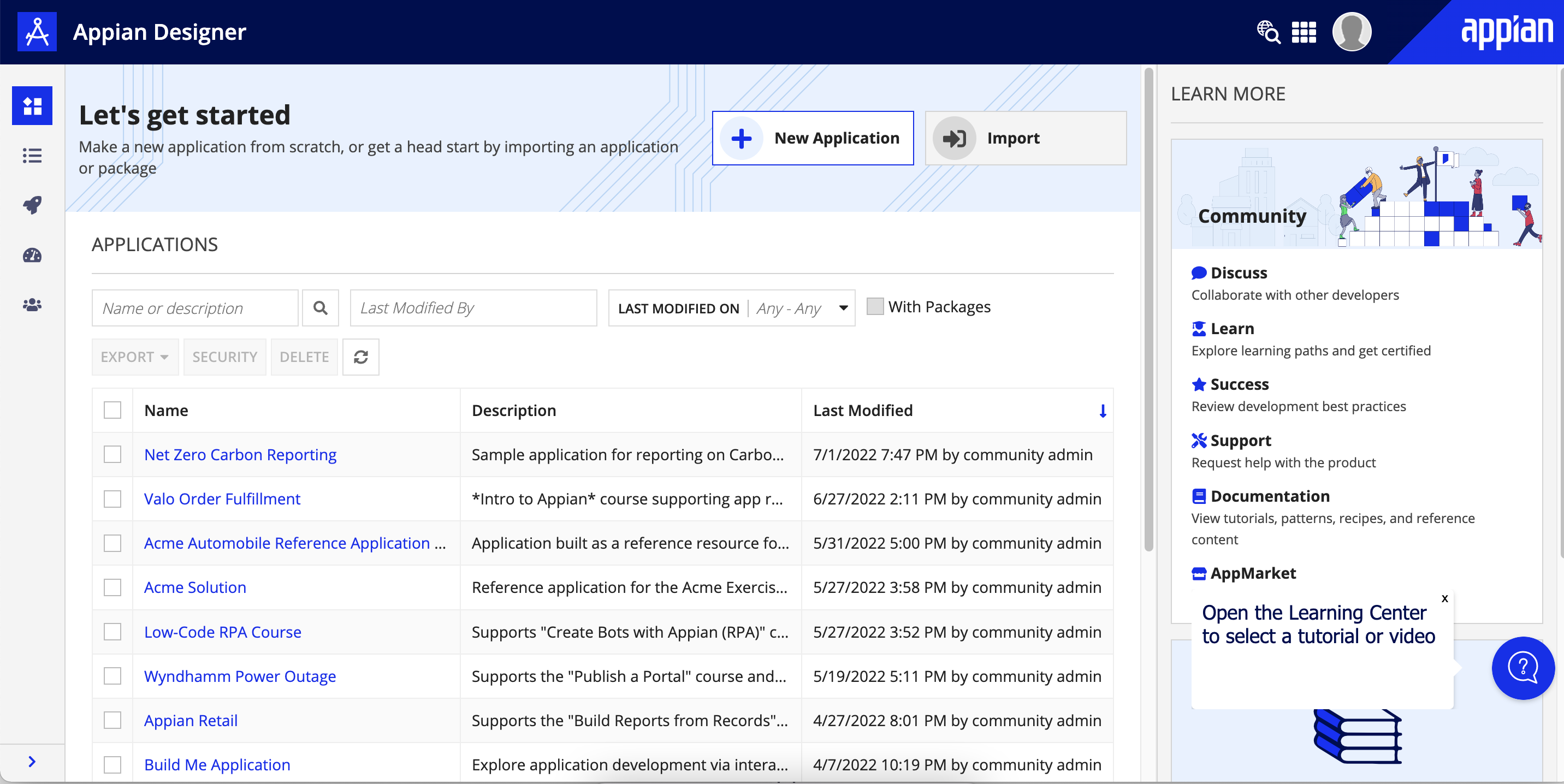1564x784 pixels.
Task: Click the Learn graduate icon
Action: pyautogui.click(x=1199, y=329)
